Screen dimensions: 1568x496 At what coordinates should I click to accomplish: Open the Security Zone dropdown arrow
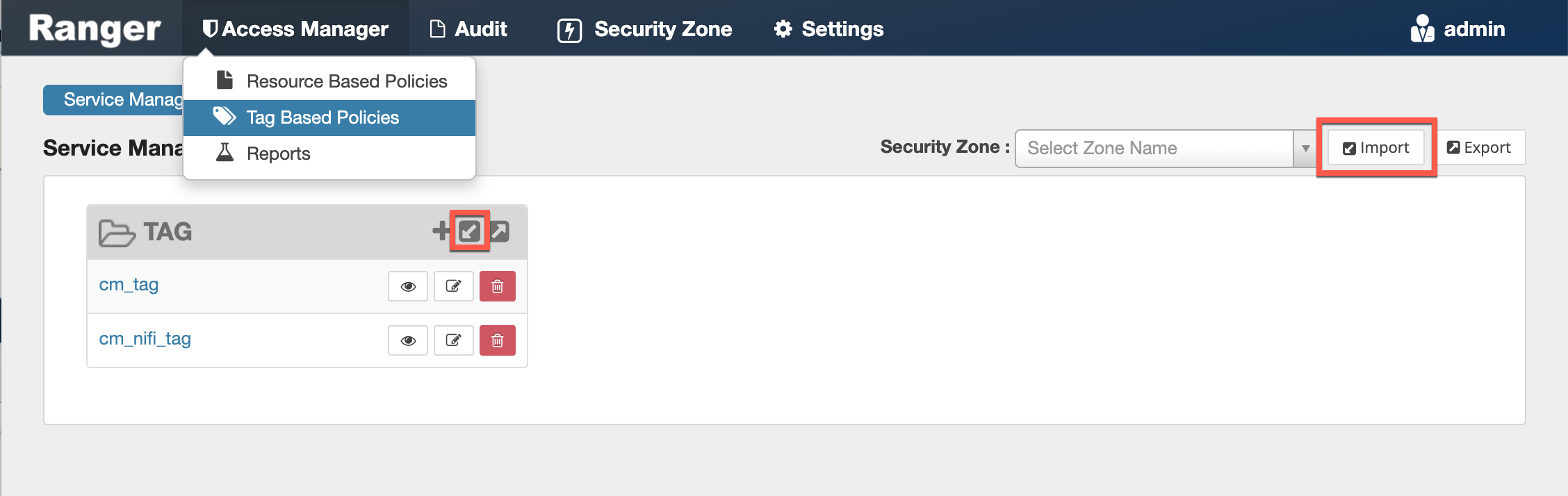pos(1305,149)
